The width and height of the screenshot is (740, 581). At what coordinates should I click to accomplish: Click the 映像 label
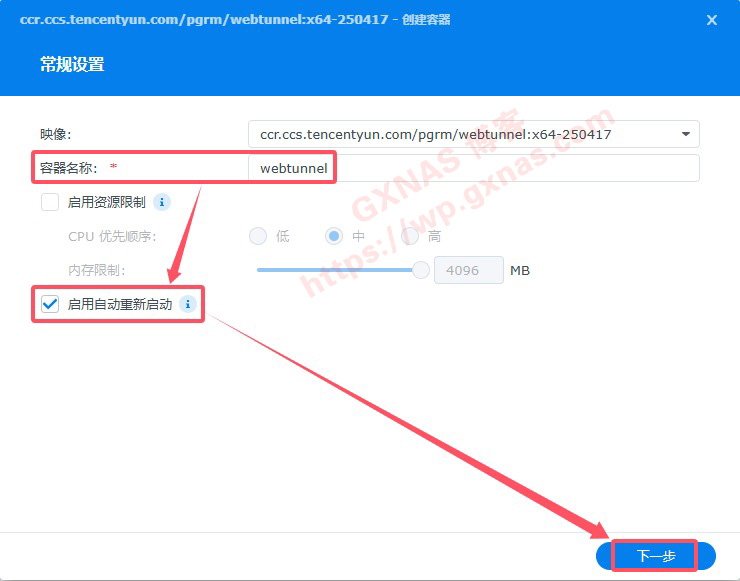[x=56, y=135]
